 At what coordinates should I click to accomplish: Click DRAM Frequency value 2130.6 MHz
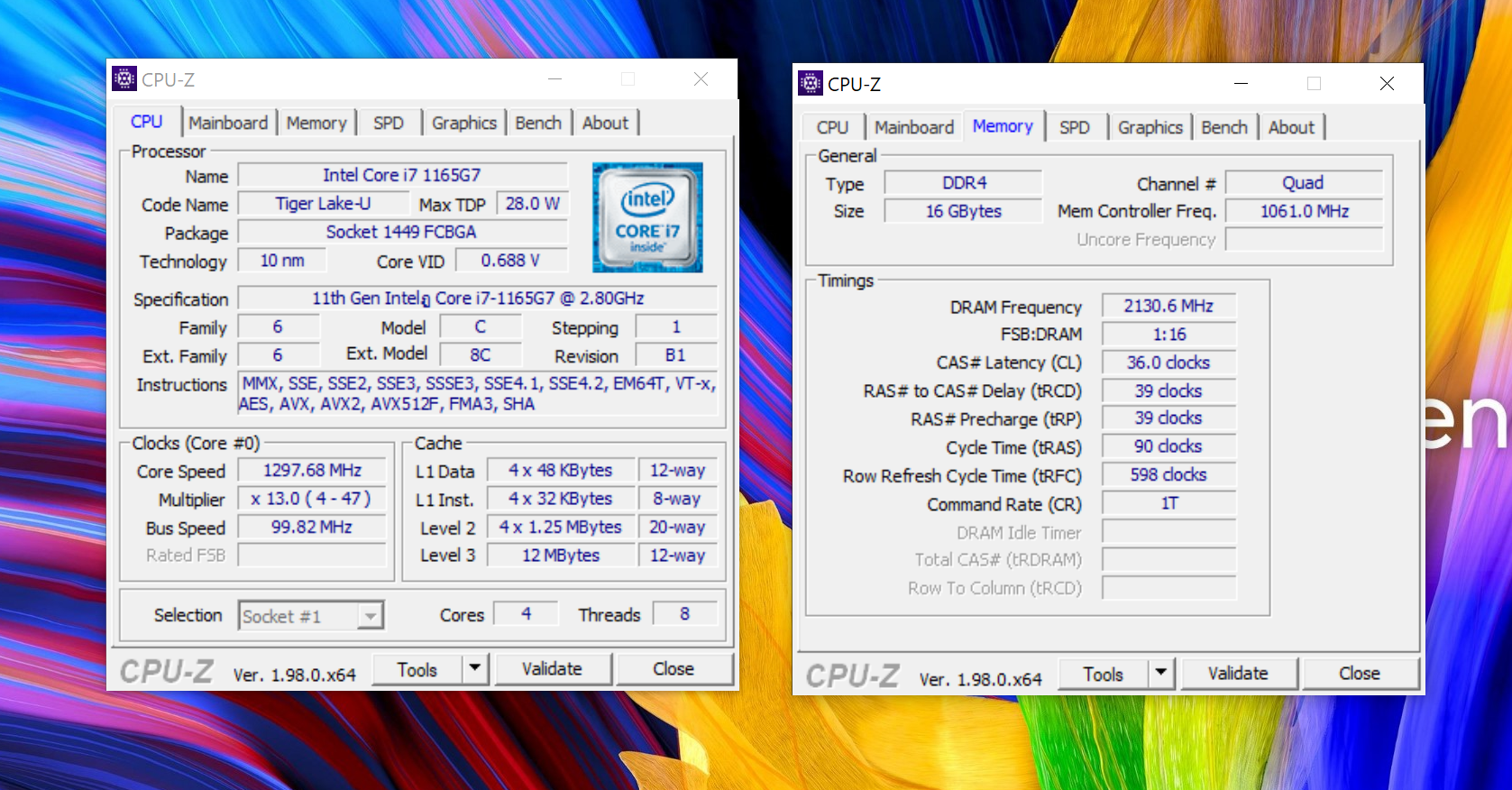[1169, 307]
